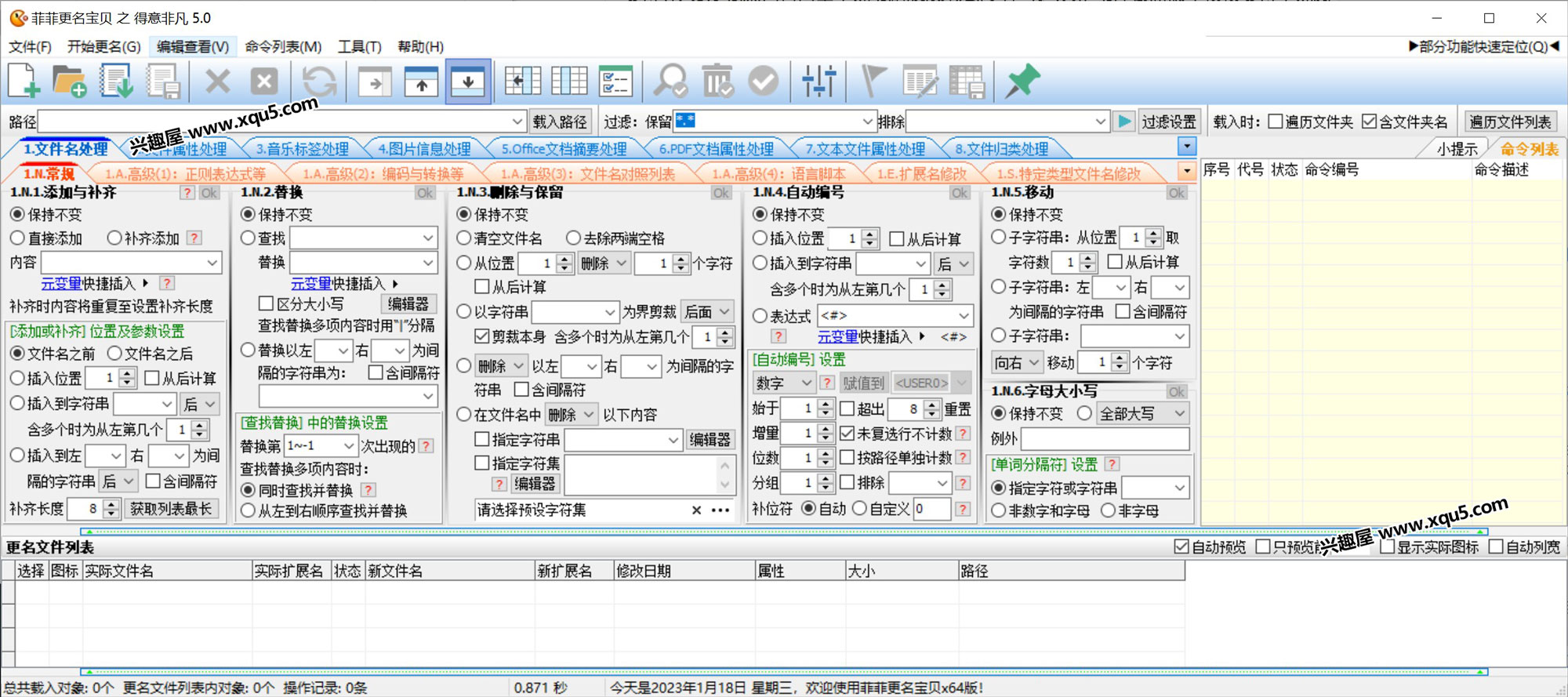The height and width of the screenshot is (697, 1568).
Task: Click the trash bin with checkmark icon
Action: (x=717, y=81)
